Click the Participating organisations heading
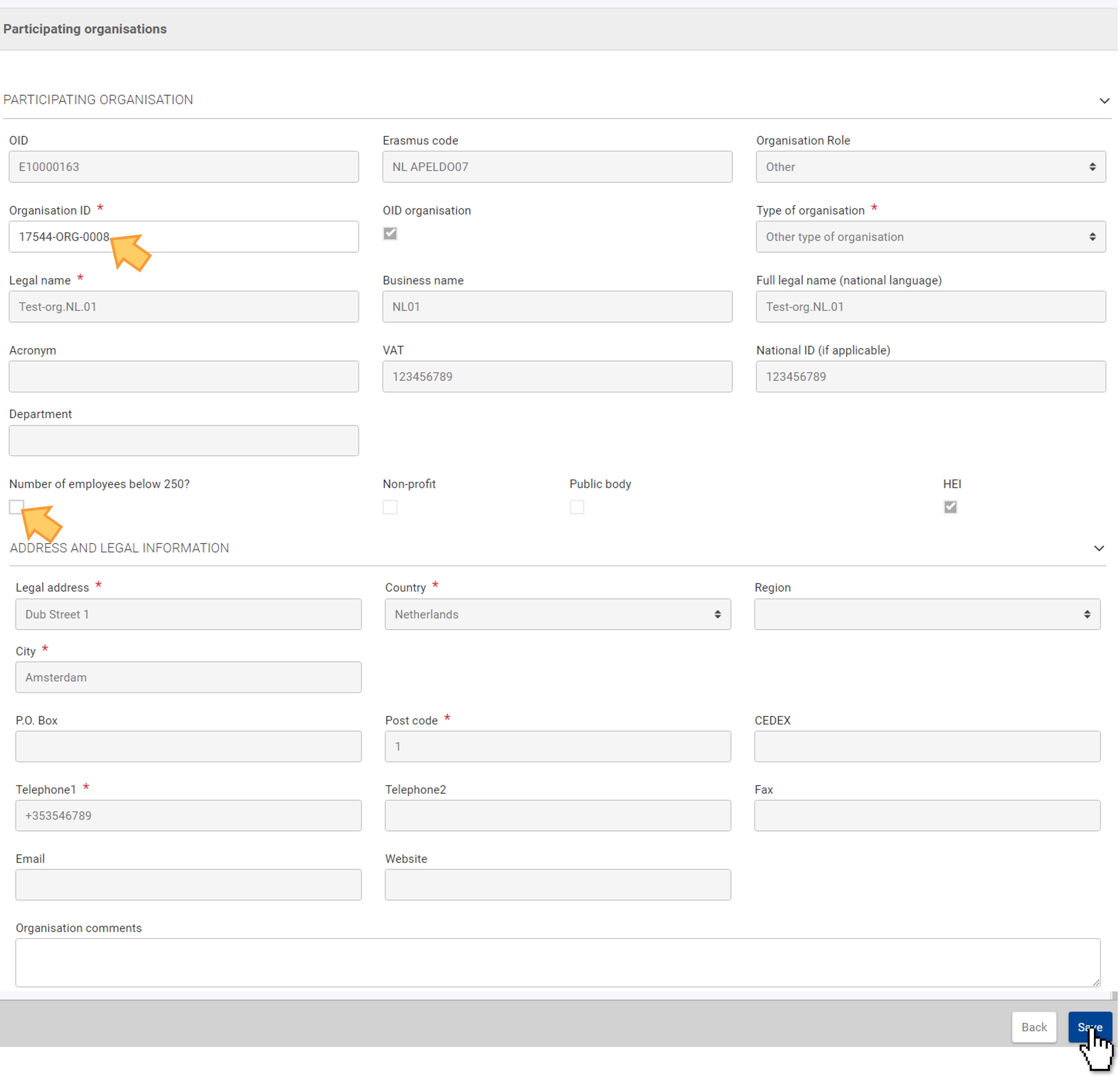This screenshot has width=1120, height=1076. (x=85, y=29)
